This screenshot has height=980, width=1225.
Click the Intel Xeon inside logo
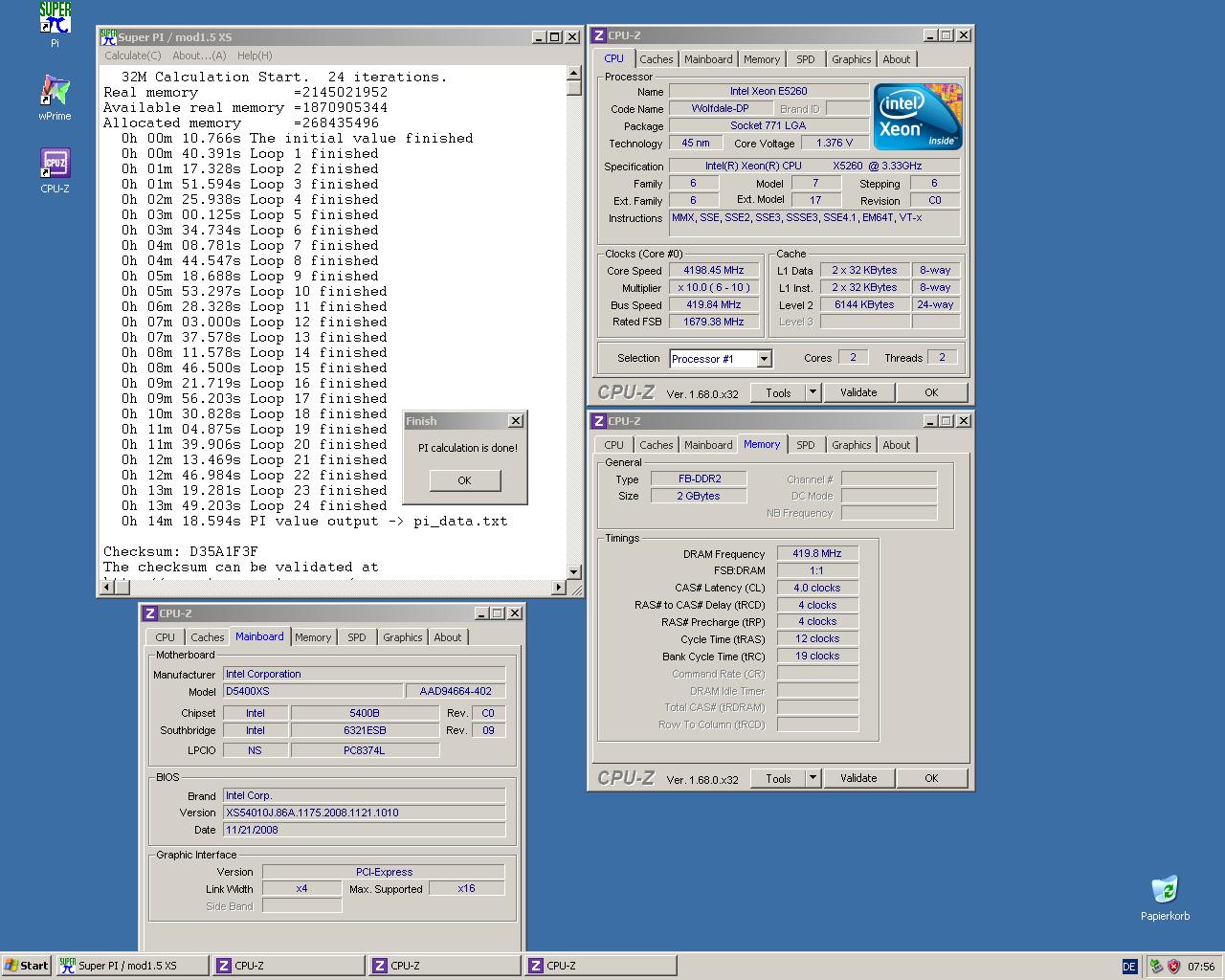tap(917, 116)
